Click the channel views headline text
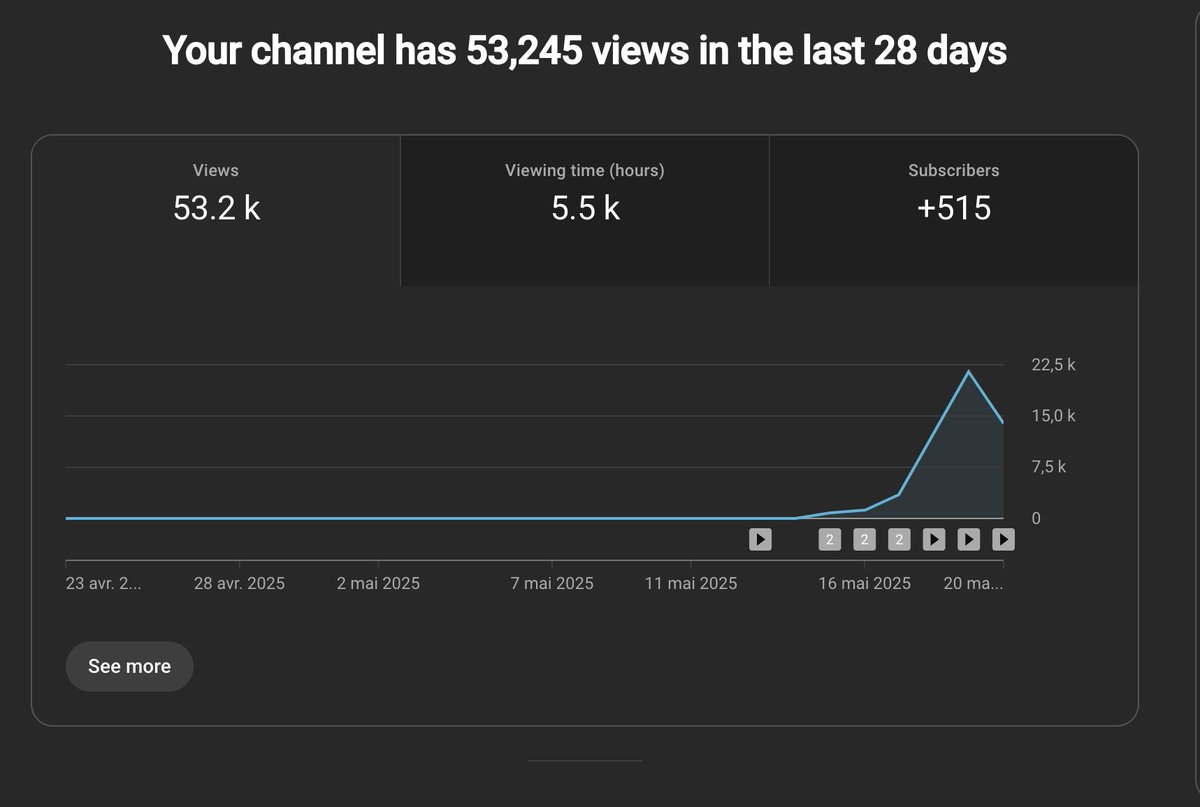Image resolution: width=1200 pixels, height=807 pixels. click(585, 50)
